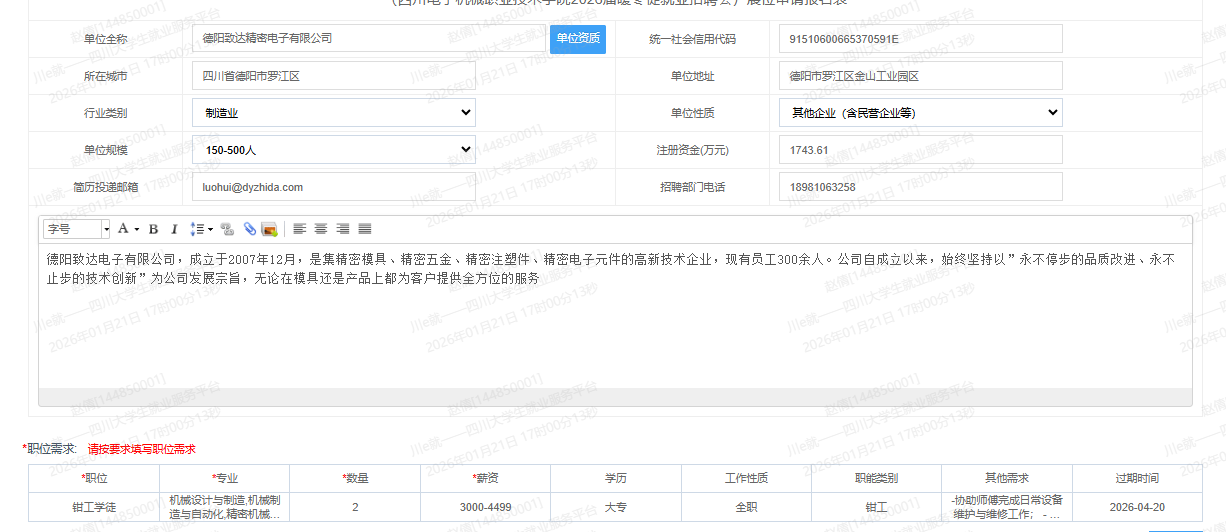Center align text in editor
Screen dimensions: 1226x532
click(321, 229)
